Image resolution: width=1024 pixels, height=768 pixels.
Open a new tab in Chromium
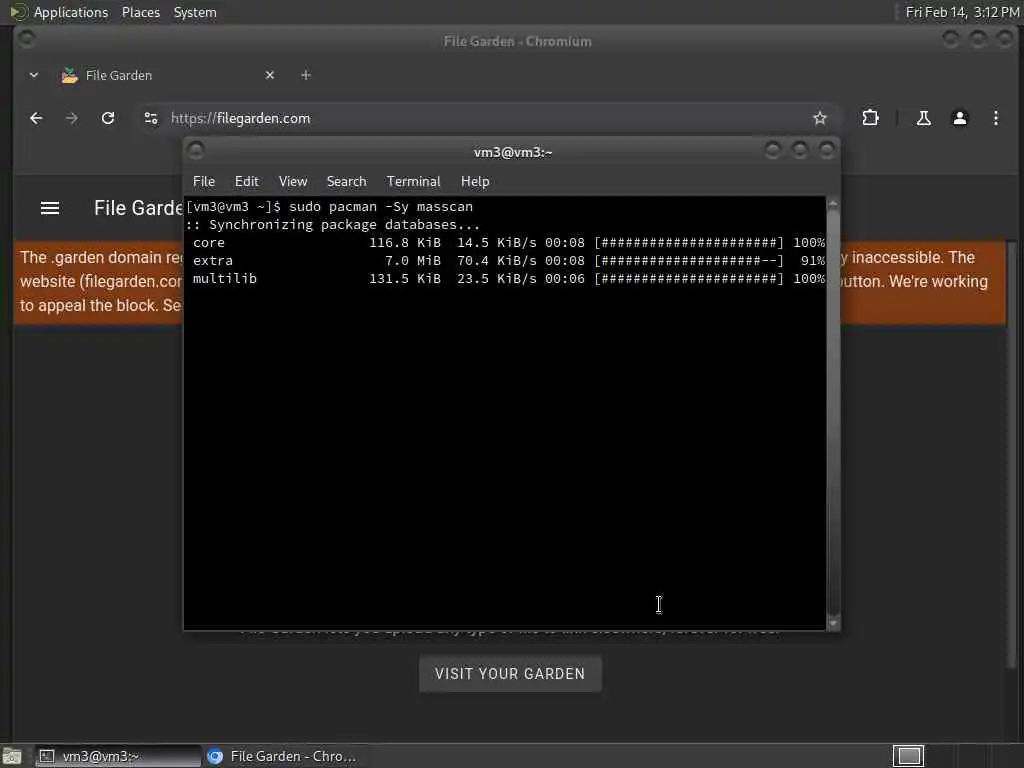[x=306, y=75]
